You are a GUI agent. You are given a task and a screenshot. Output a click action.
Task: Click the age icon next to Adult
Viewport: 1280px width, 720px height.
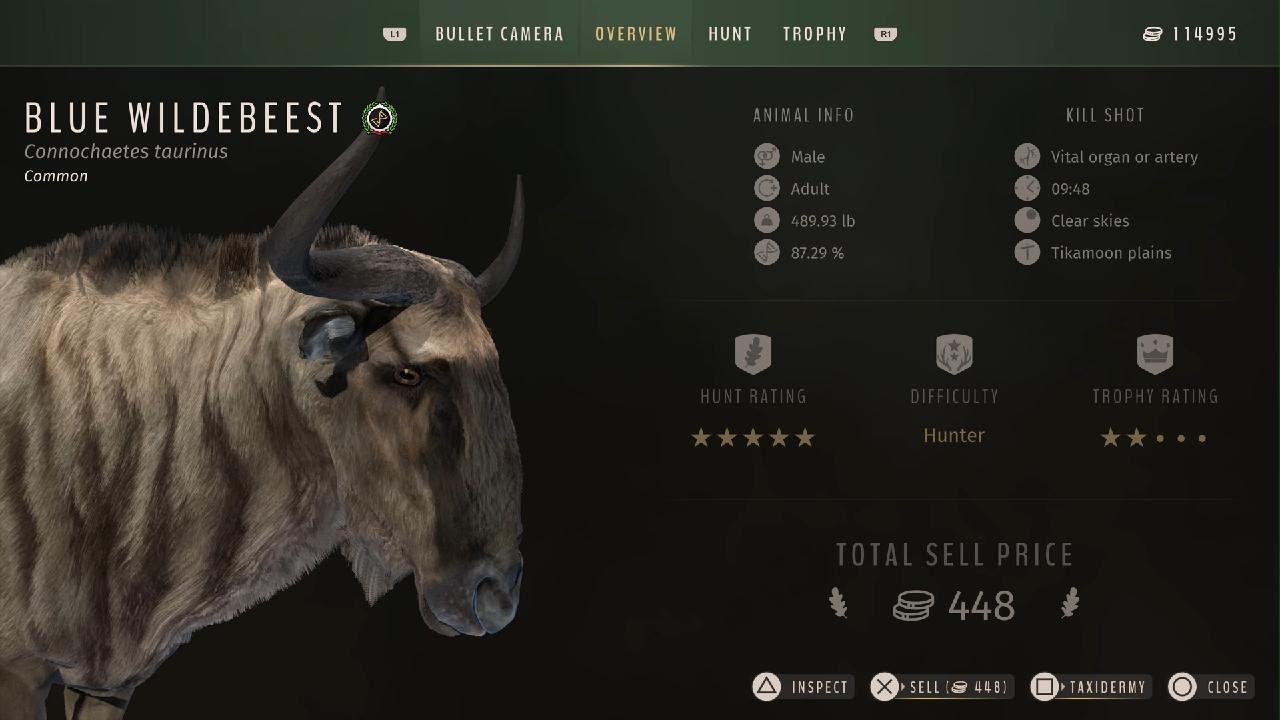point(767,188)
